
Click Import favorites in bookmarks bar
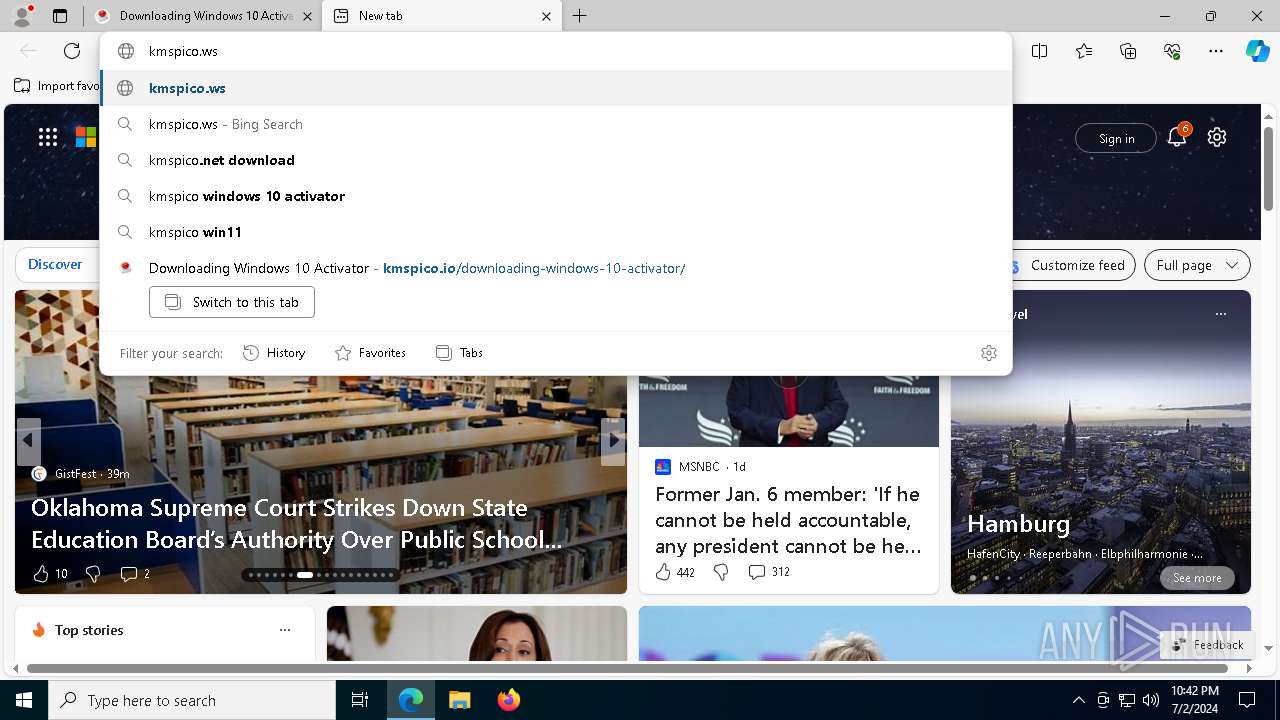pyautogui.click(x=56, y=86)
